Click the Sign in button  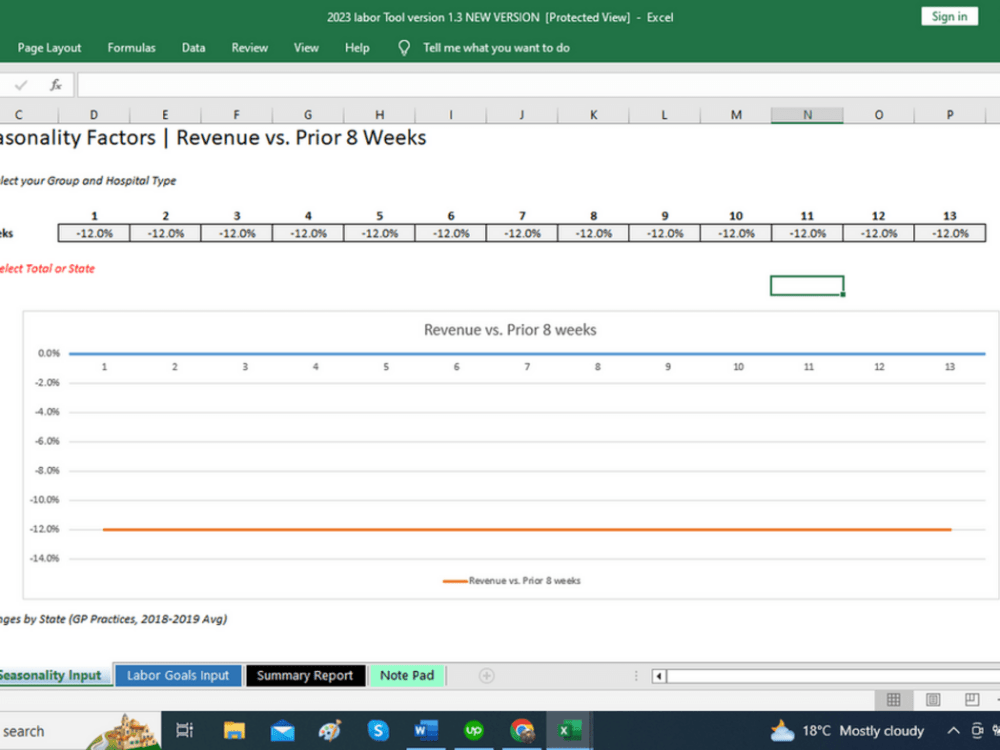click(948, 16)
